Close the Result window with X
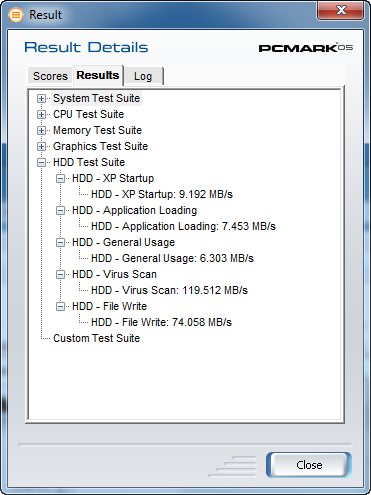 (x=340, y=11)
